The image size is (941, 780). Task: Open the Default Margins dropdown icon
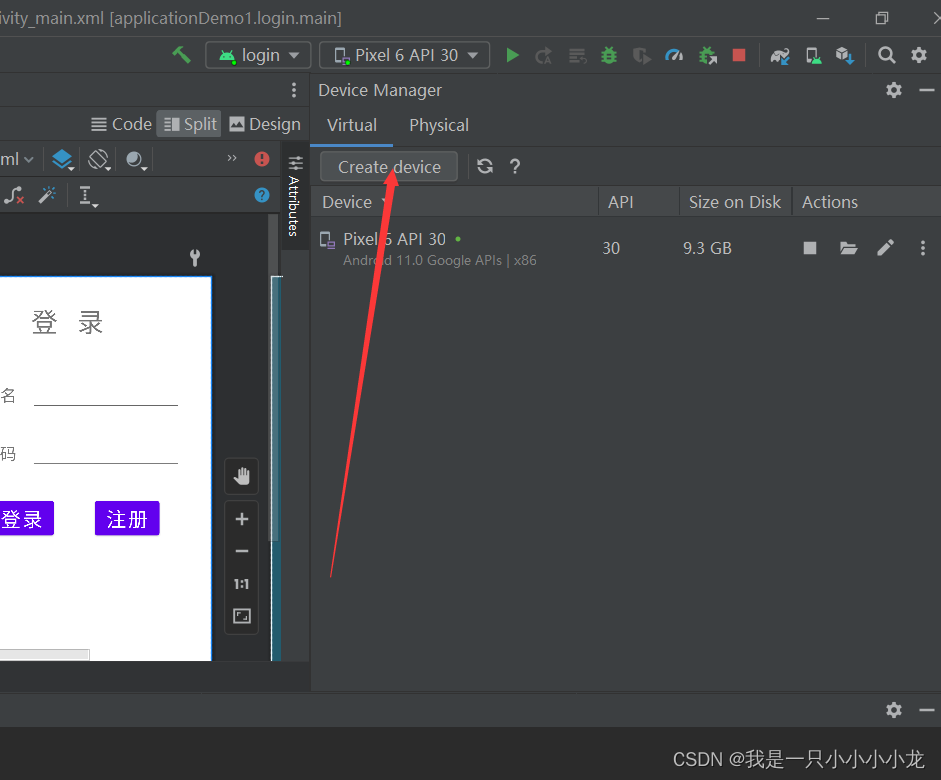pos(88,196)
